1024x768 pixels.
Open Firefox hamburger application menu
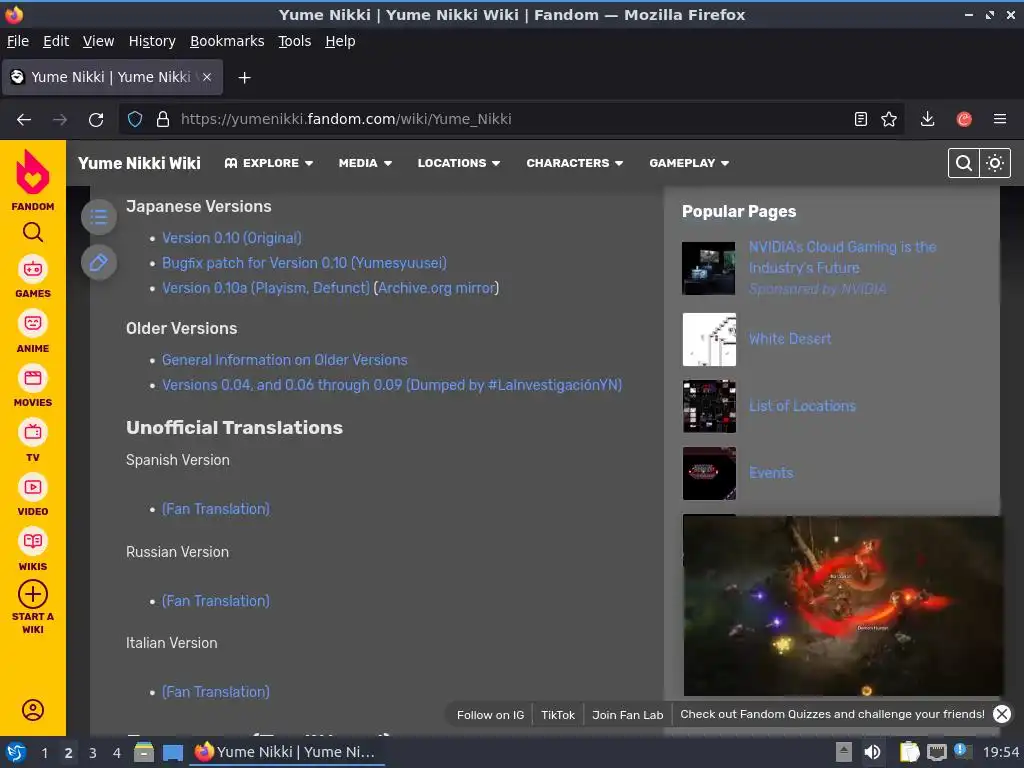[1000, 119]
